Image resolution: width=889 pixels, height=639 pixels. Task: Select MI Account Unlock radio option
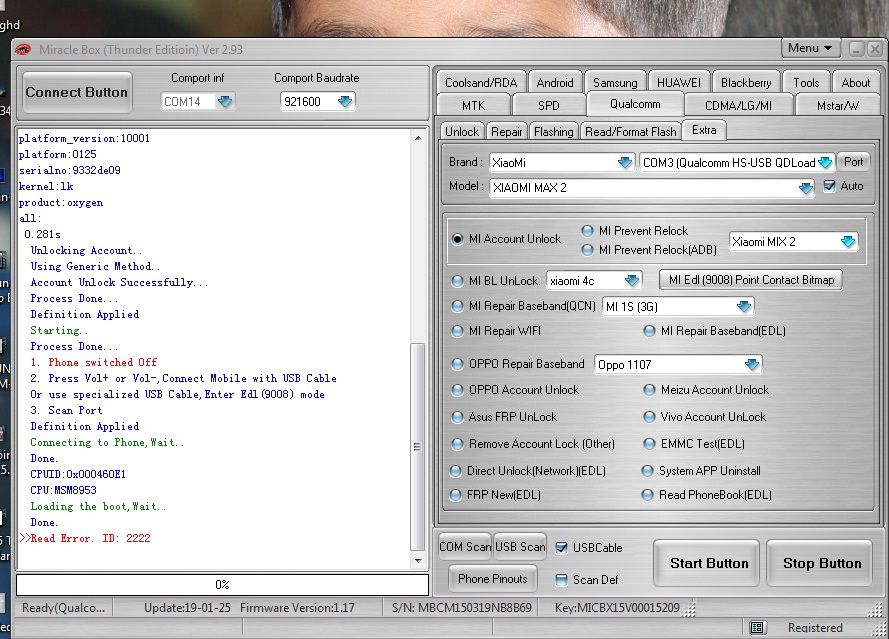pos(457,239)
